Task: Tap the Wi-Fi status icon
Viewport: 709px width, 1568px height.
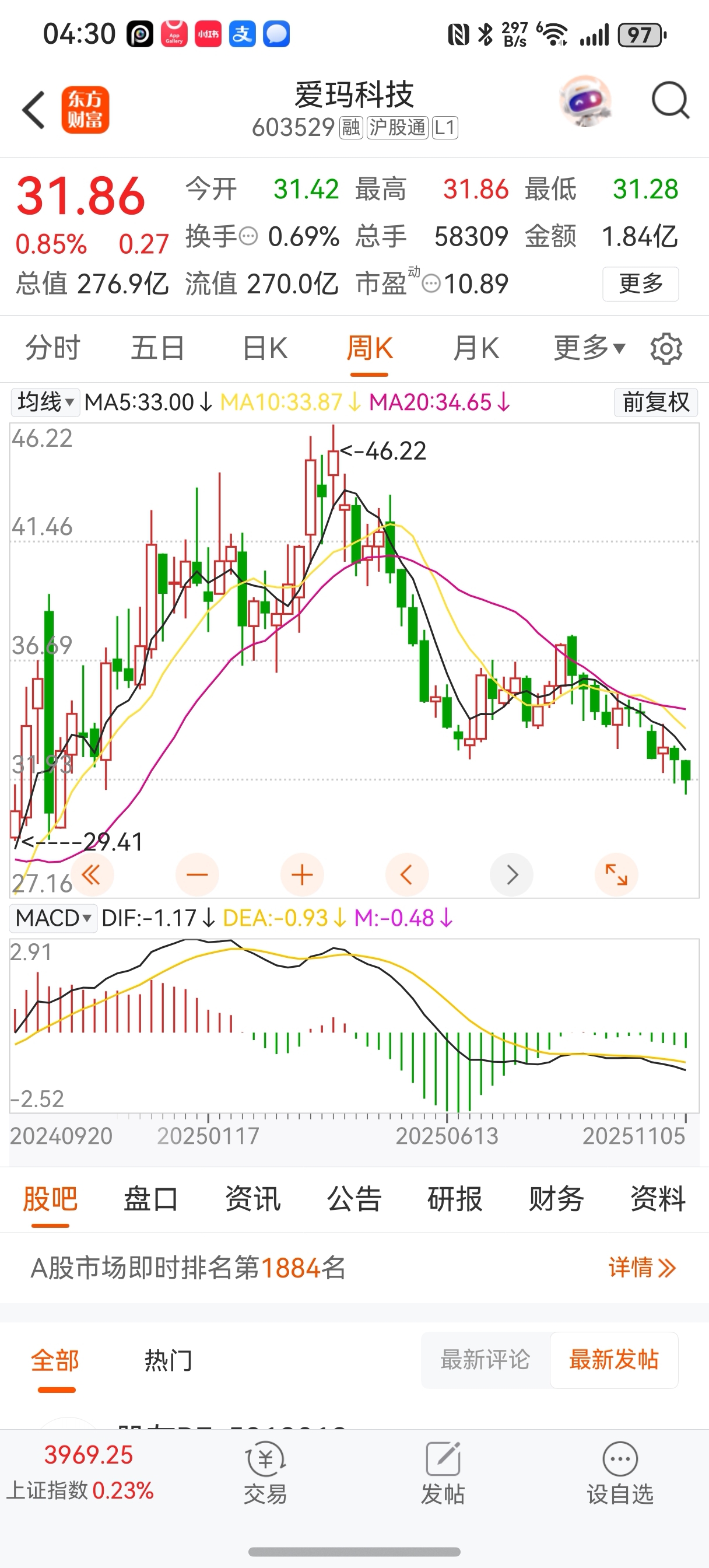Action: coord(552,34)
